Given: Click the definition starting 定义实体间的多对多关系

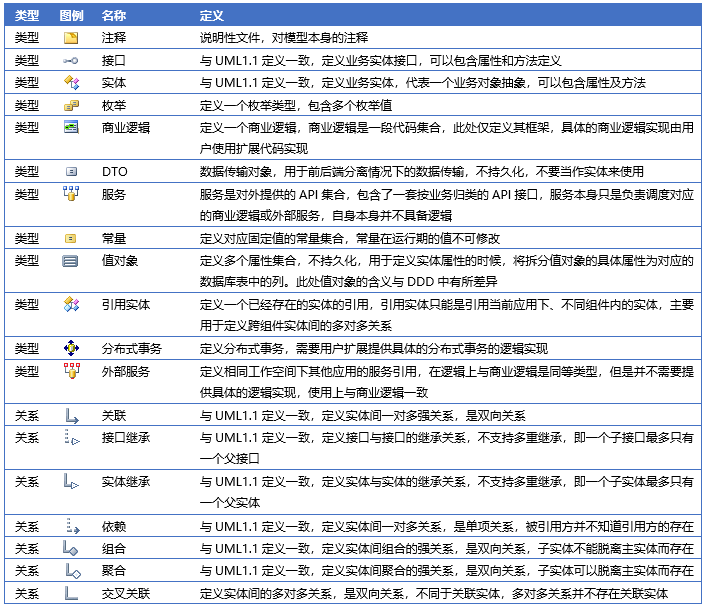Looking at the screenshot, I should (x=433, y=594).
